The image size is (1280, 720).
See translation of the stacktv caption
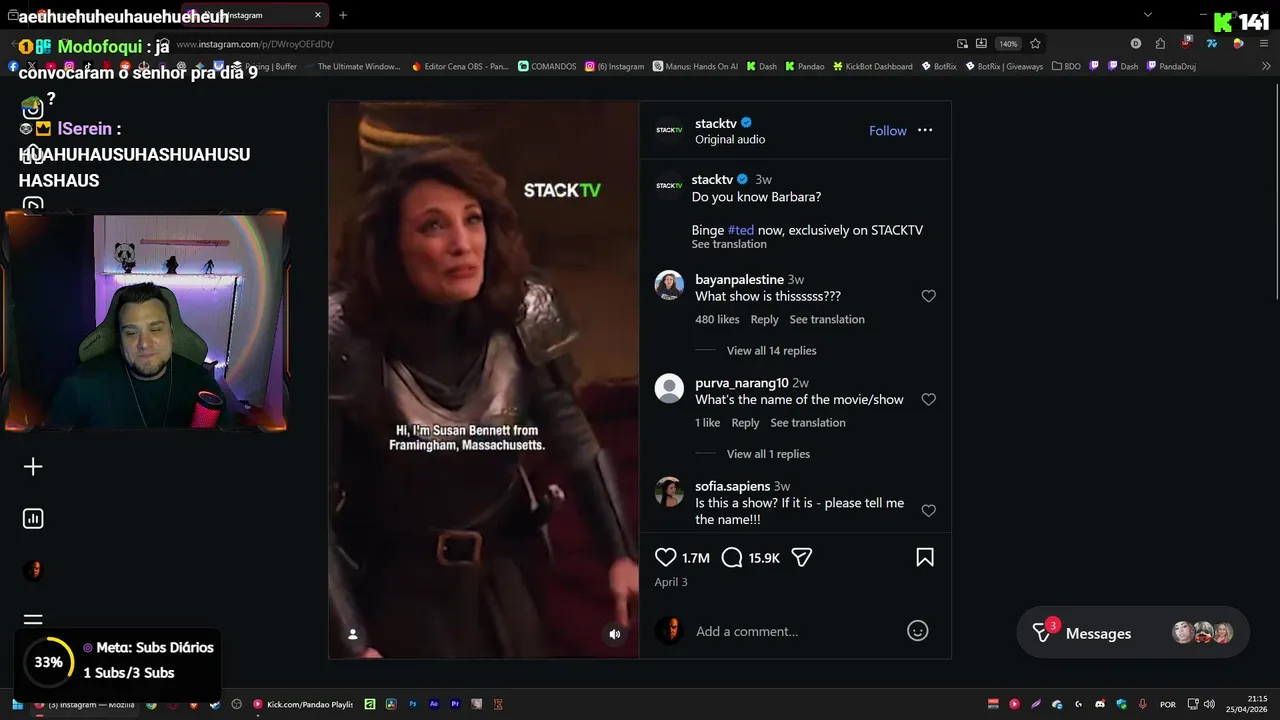pyautogui.click(x=729, y=245)
